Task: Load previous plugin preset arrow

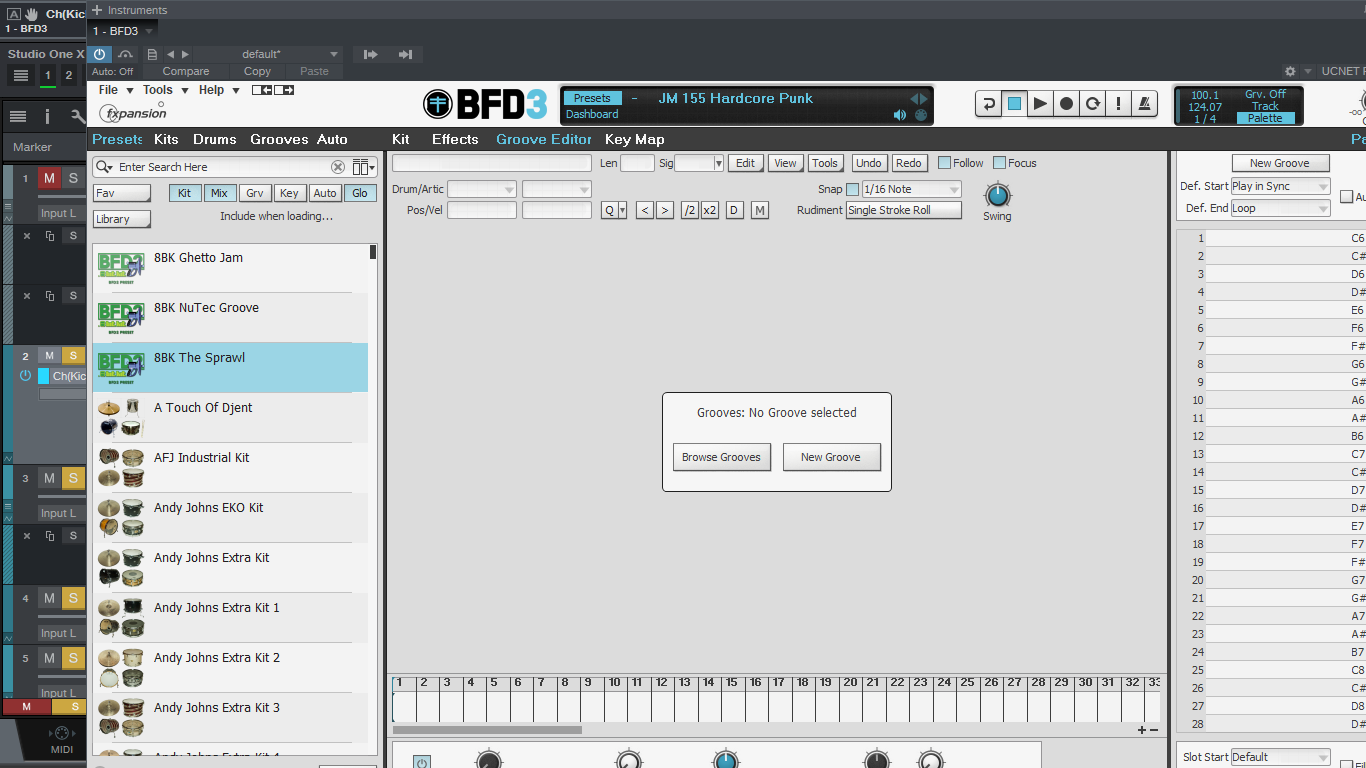Action: pyautogui.click(x=170, y=54)
